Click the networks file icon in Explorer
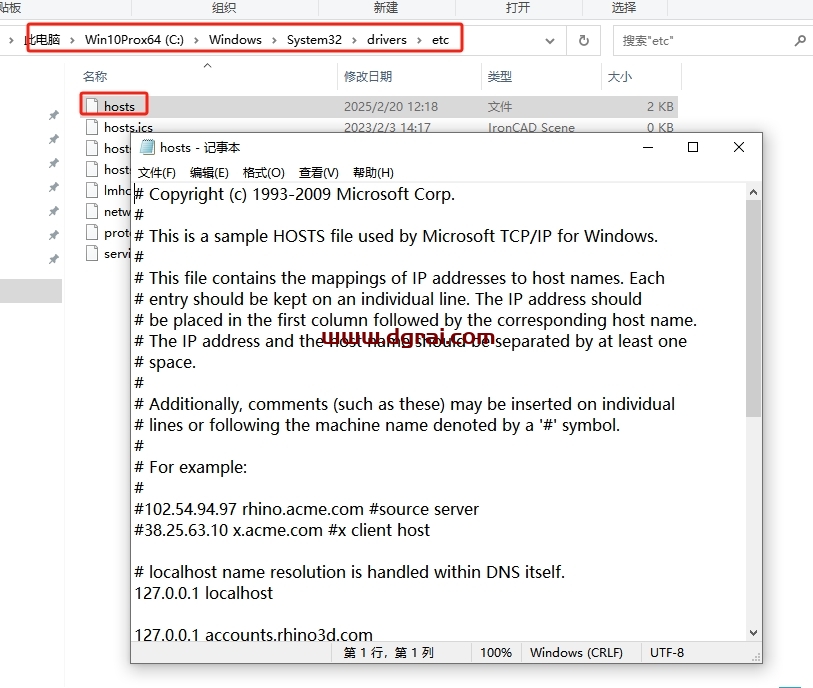 tap(92, 211)
